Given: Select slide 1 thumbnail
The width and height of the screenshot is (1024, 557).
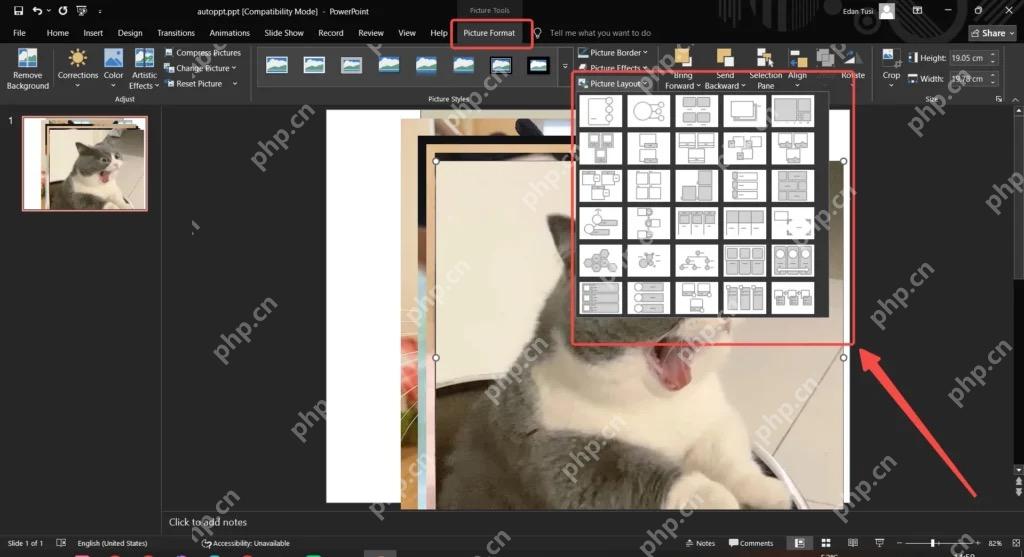Looking at the screenshot, I should tap(85, 163).
